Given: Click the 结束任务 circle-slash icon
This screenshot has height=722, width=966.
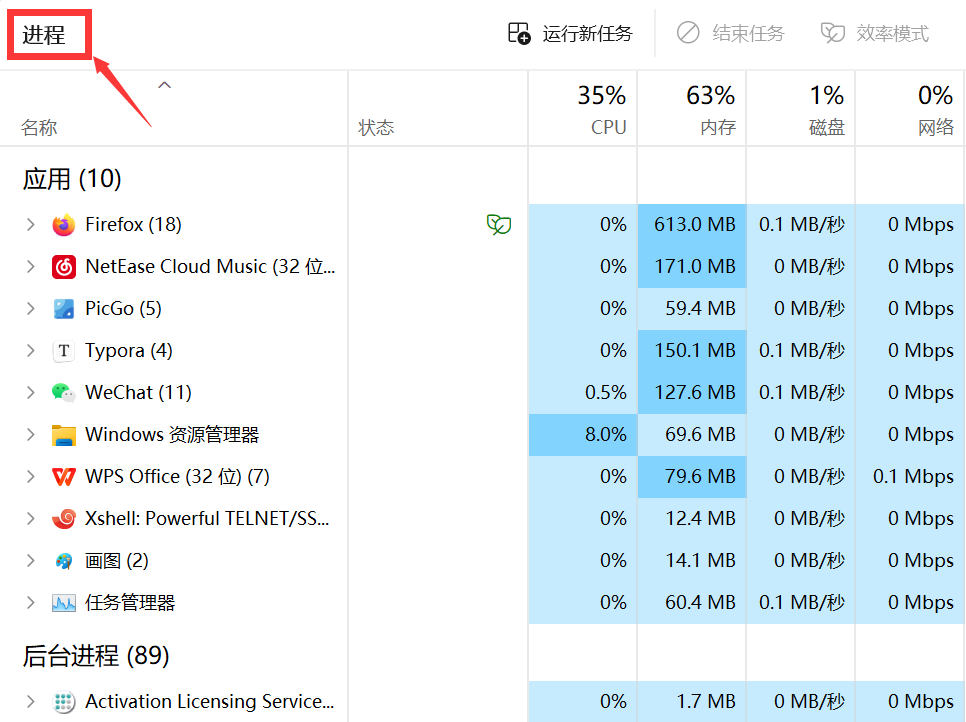Looking at the screenshot, I should [688, 33].
